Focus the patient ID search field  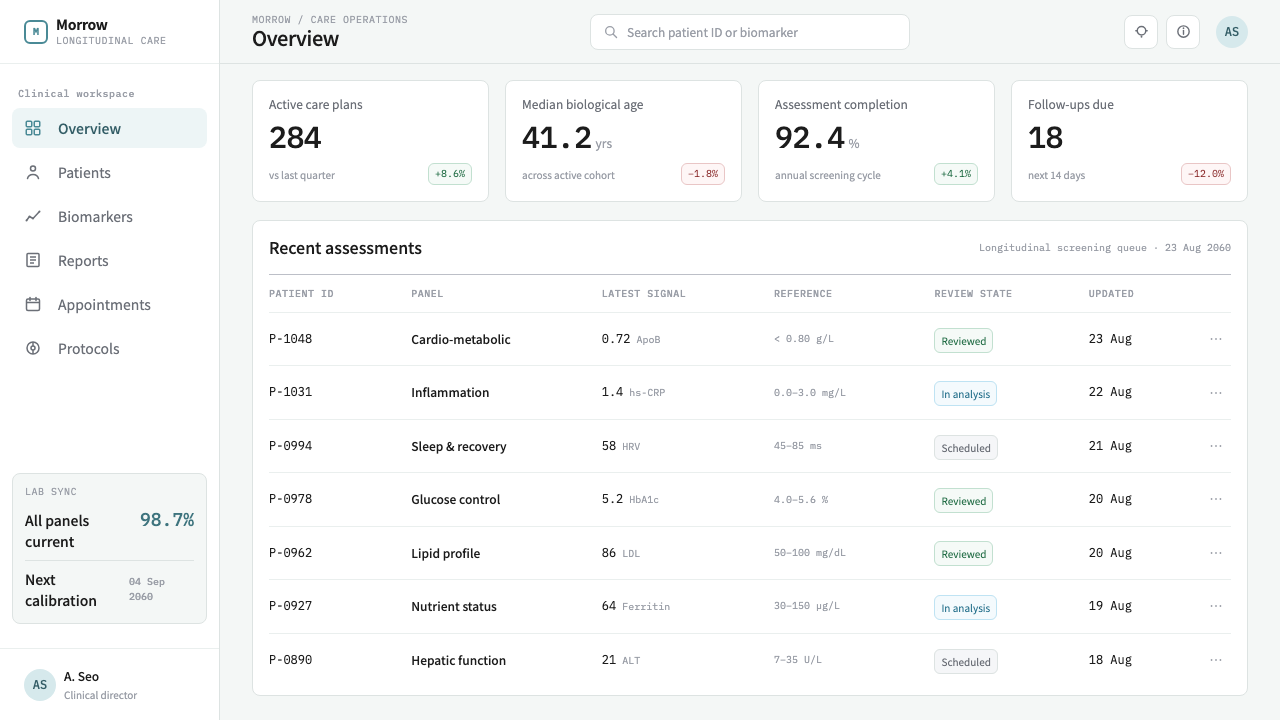click(x=750, y=32)
